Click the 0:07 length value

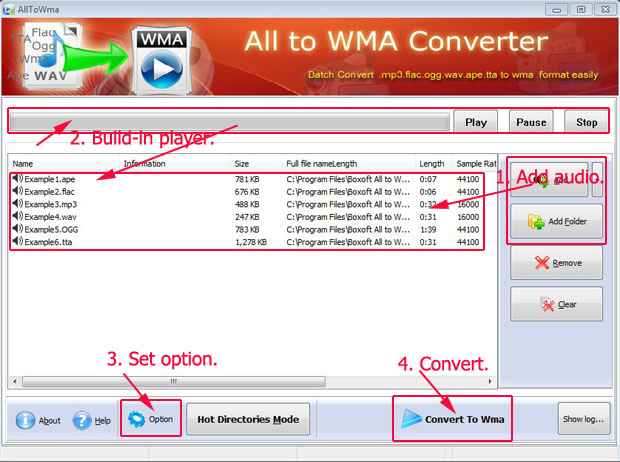click(428, 179)
